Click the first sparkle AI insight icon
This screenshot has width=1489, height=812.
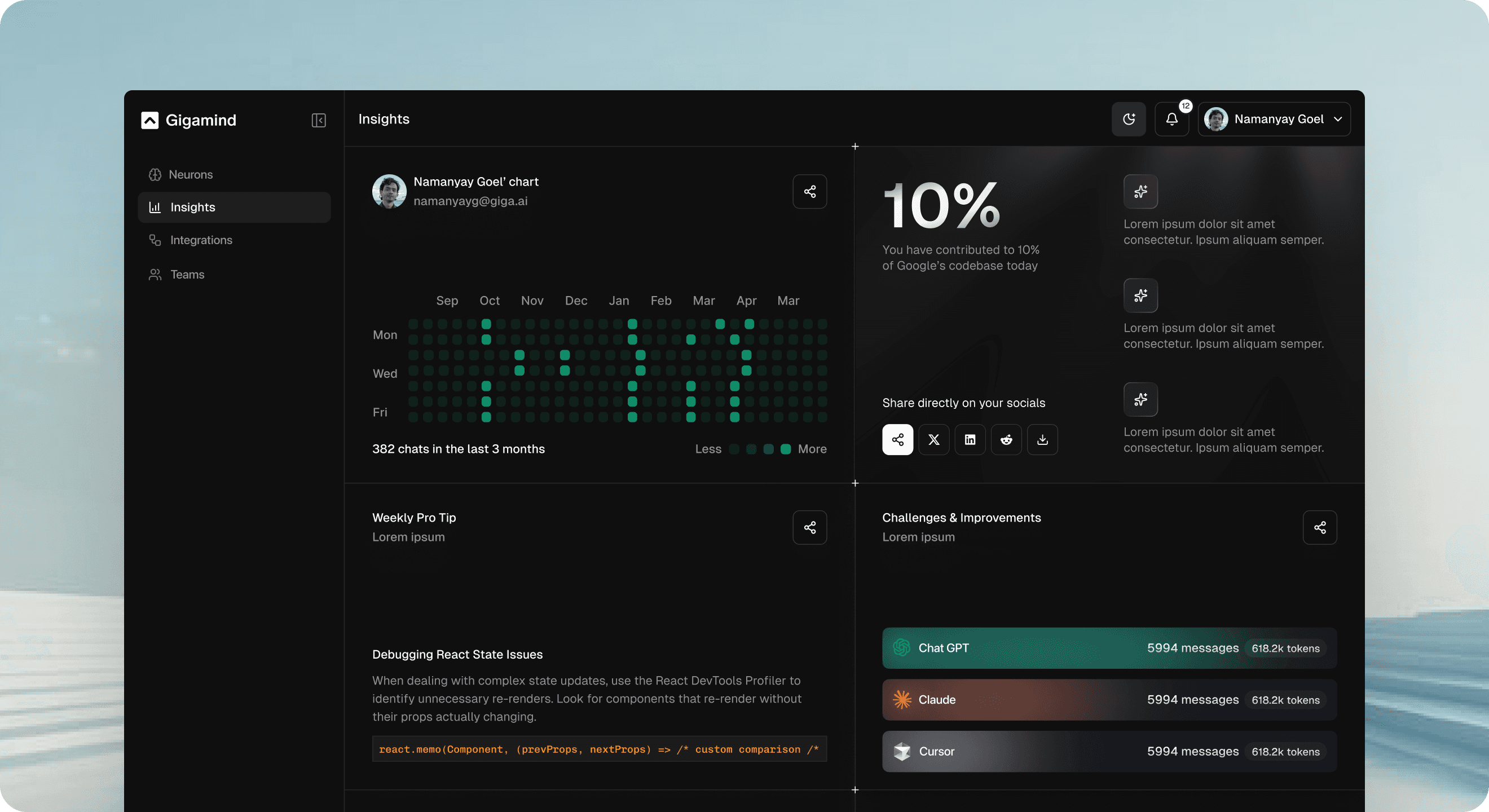[x=1140, y=191]
